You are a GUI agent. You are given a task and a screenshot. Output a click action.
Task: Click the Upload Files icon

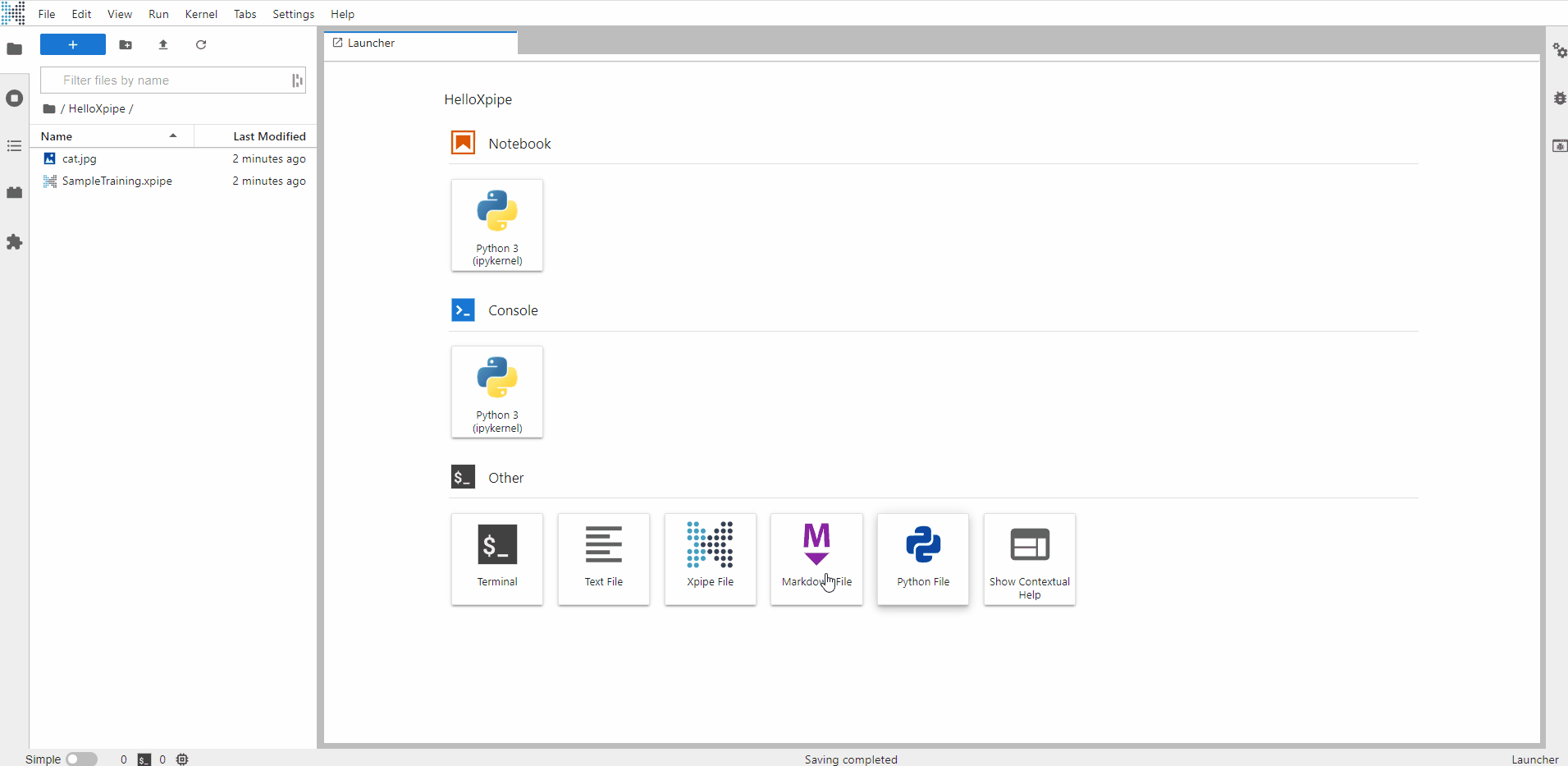pyautogui.click(x=163, y=44)
